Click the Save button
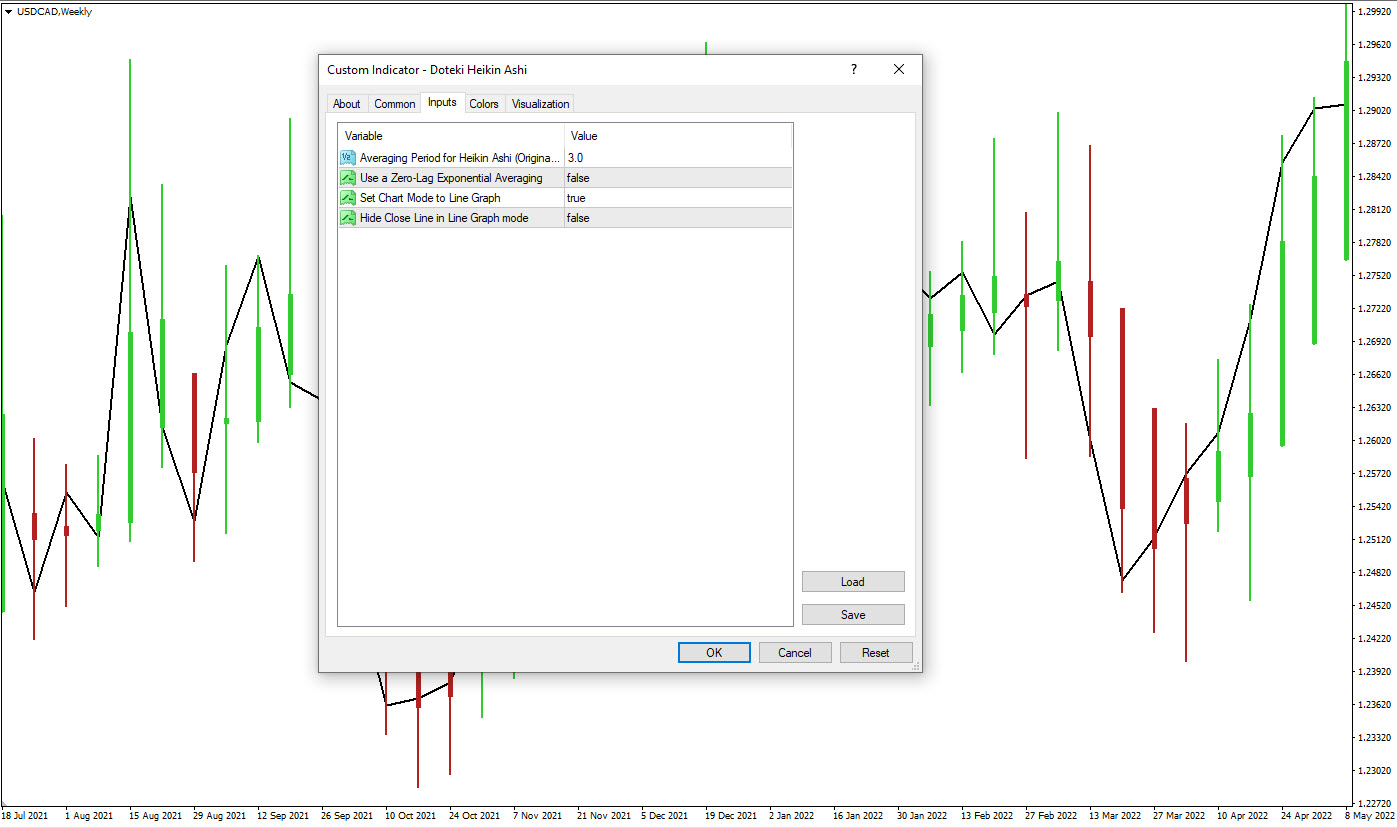This screenshot has width=1397, height=828. pyautogui.click(x=853, y=614)
